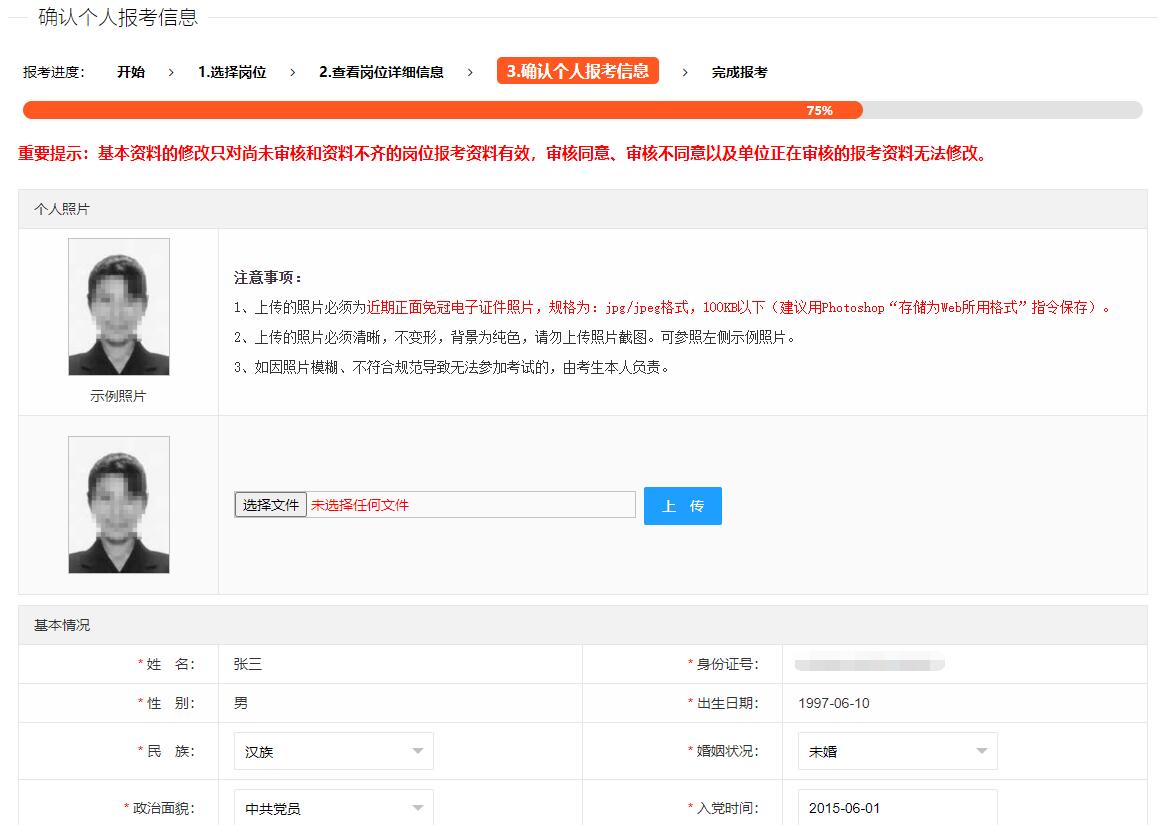Screen dimensions: 1160x825
Task: Select the 开始 step in the breadcrumb
Action: 132,71
